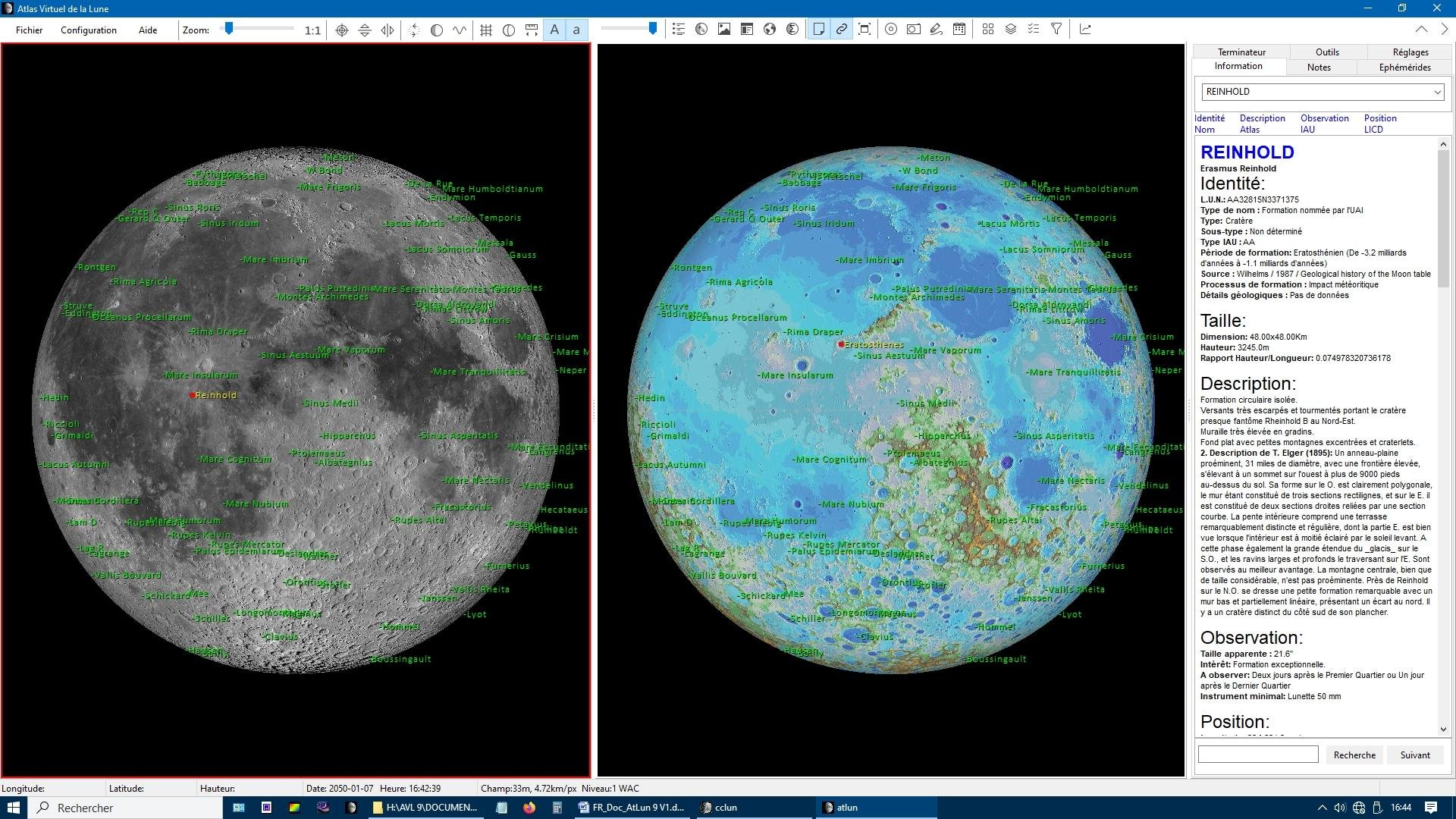The width and height of the screenshot is (1456, 819).
Task: Toggle small 'a' label font button
Action: pyautogui.click(x=577, y=30)
